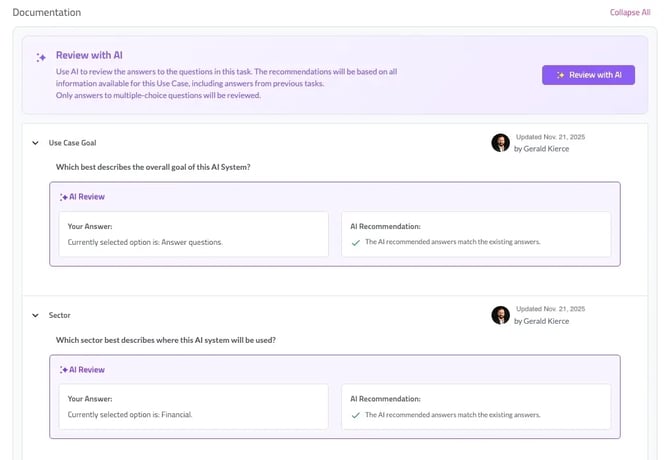Click the green checkmark in Sector recommendation
This screenshot has height=460, width=670.
pyautogui.click(x=356, y=415)
